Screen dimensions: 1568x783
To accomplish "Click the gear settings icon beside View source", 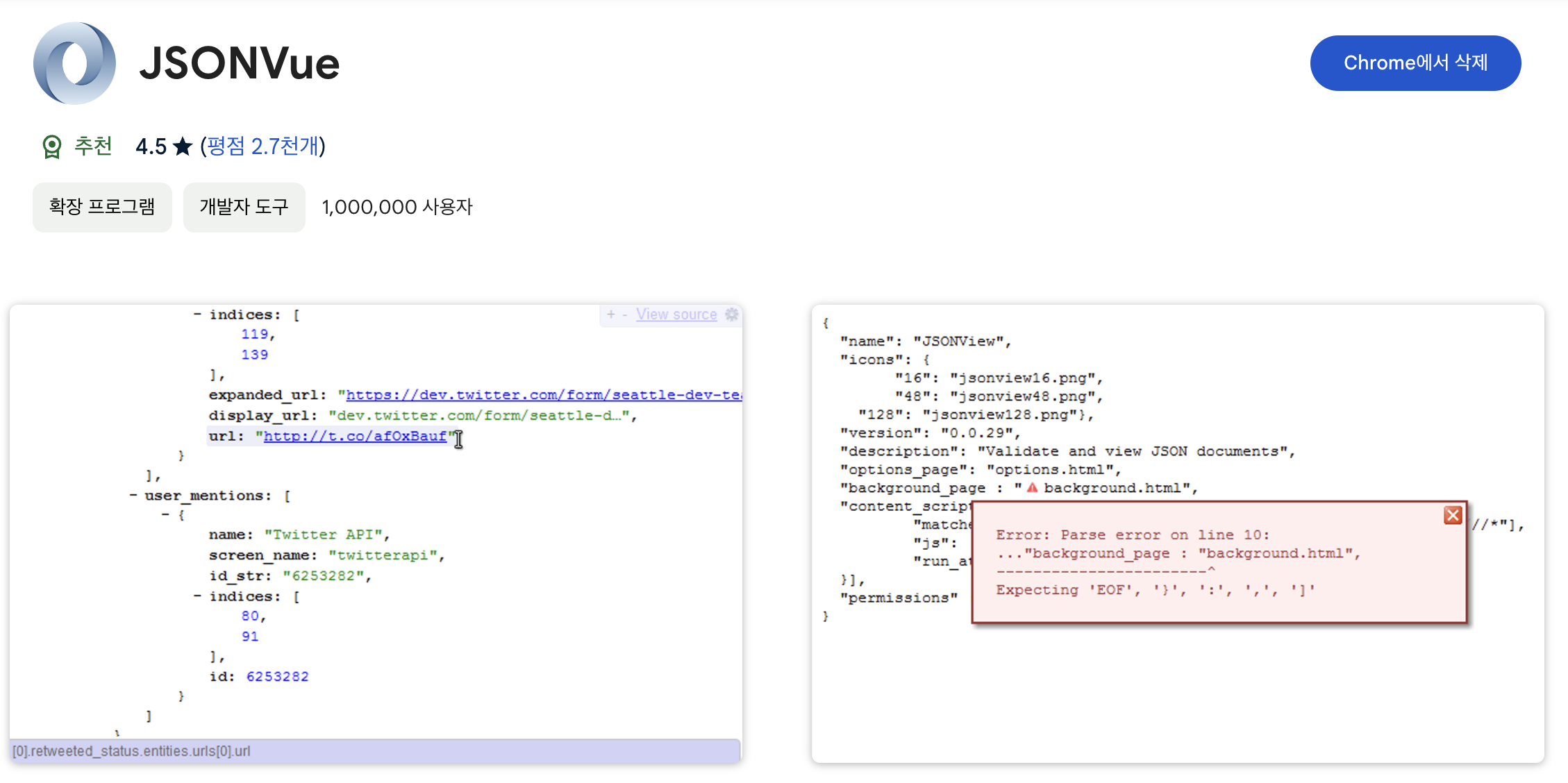I will 731,314.
